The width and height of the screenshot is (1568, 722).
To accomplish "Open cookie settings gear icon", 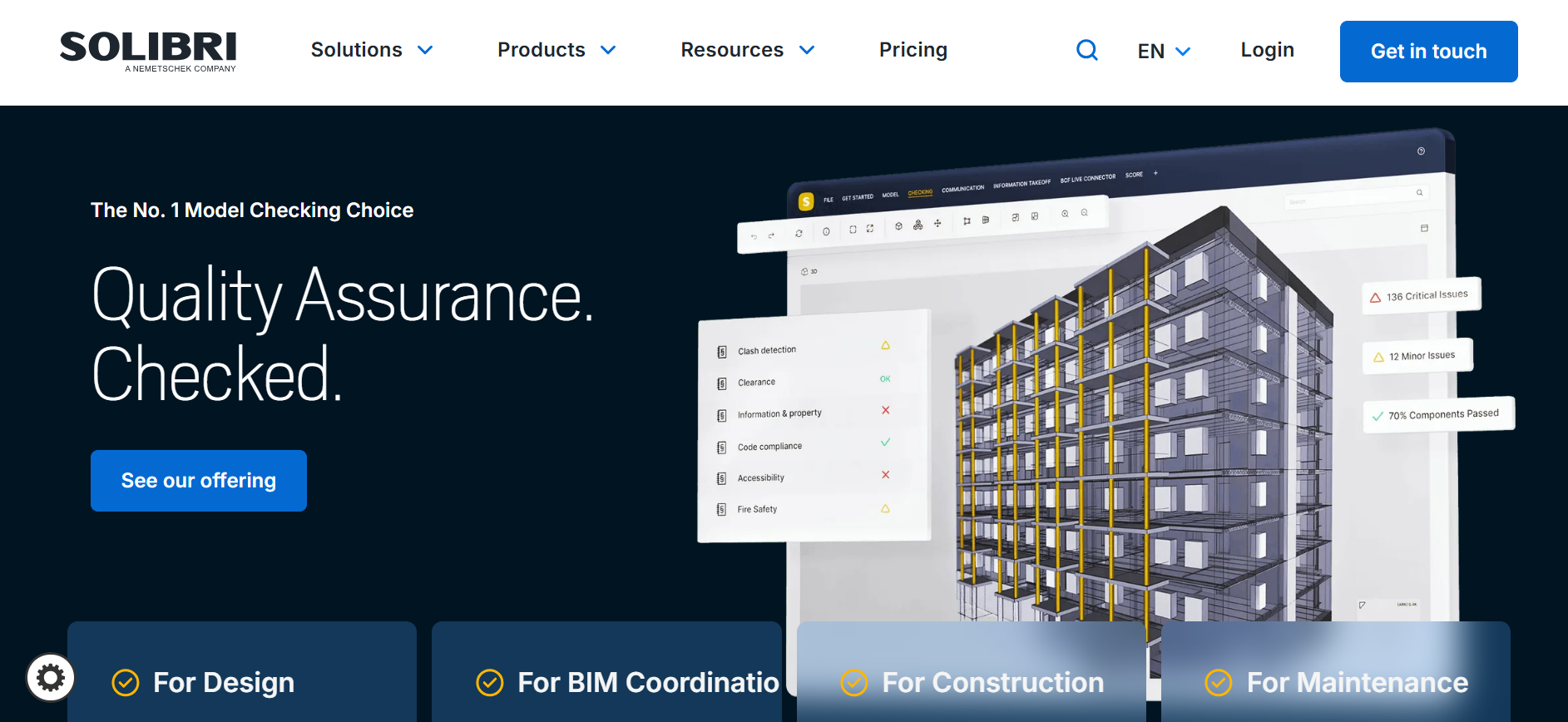I will tap(51, 678).
